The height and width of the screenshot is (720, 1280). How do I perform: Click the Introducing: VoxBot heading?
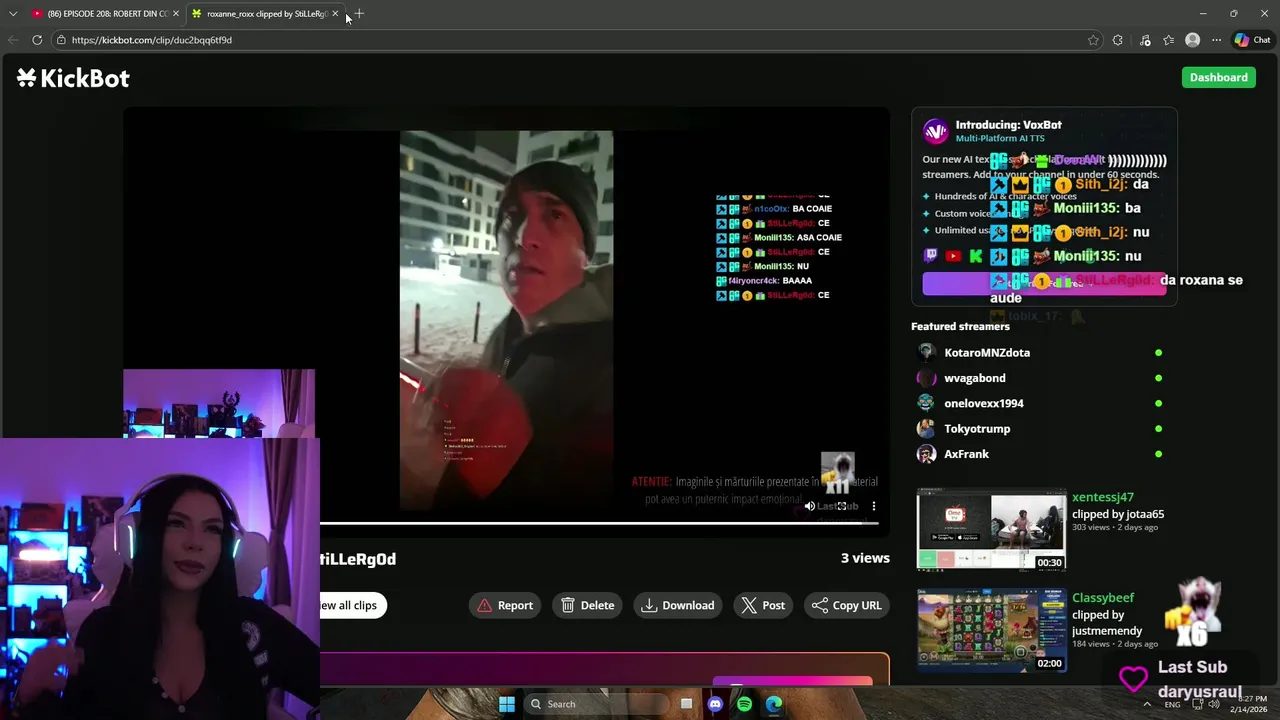coord(1008,125)
